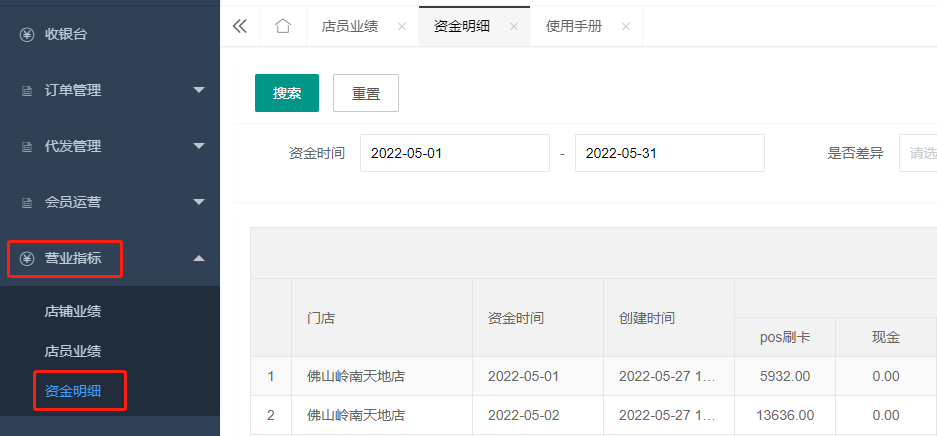
Task: Click row number 2 cell
Action: point(271,415)
